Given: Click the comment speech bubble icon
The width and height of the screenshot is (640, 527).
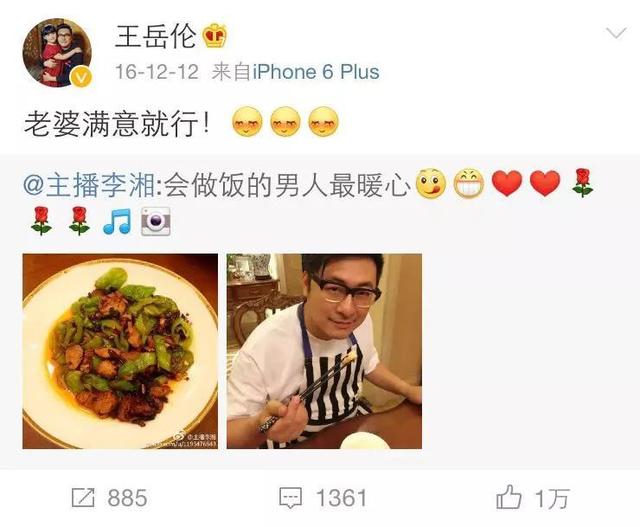Looking at the screenshot, I should pos(291,498).
